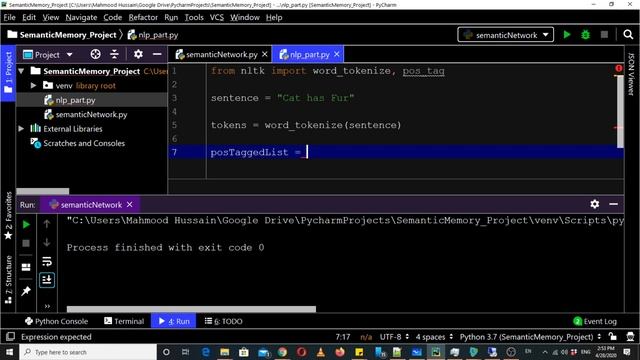Toggle the 2: Favorites side panel
The width and height of the screenshot is (640, 360).
(x=8, y=215)
